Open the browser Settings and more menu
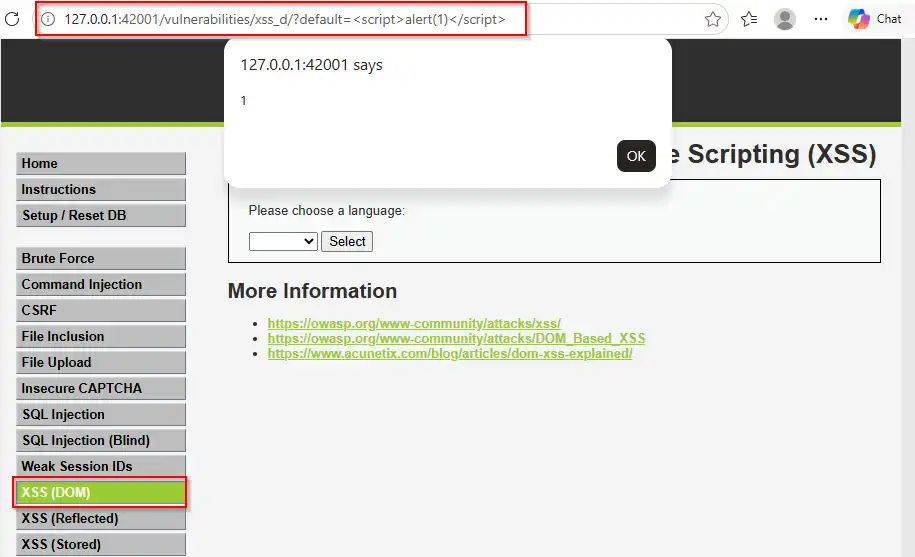The height and width of the screenshot is (557, 915). pyautogui.click(x=821, y=19)
